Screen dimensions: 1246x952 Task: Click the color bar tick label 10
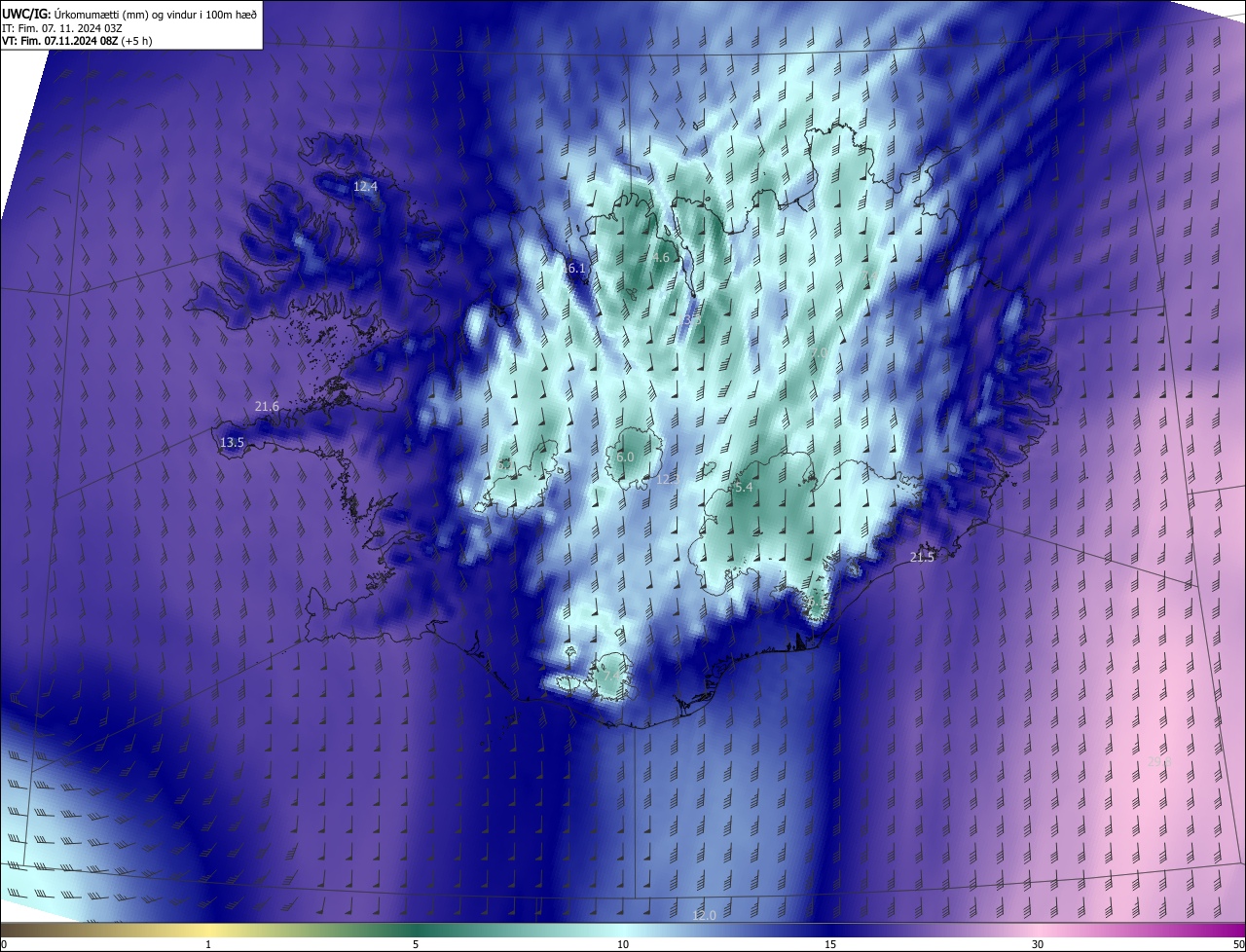coord(623,944)
